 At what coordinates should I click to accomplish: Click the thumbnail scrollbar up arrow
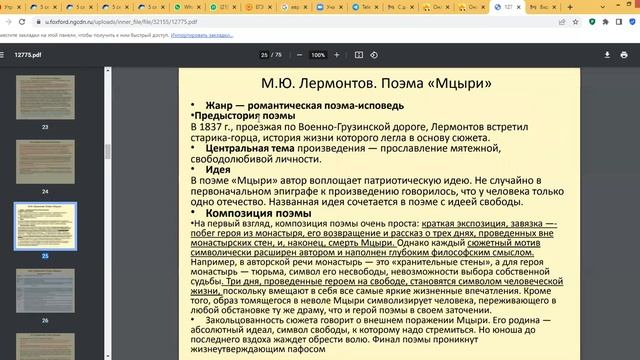[108, 70]
